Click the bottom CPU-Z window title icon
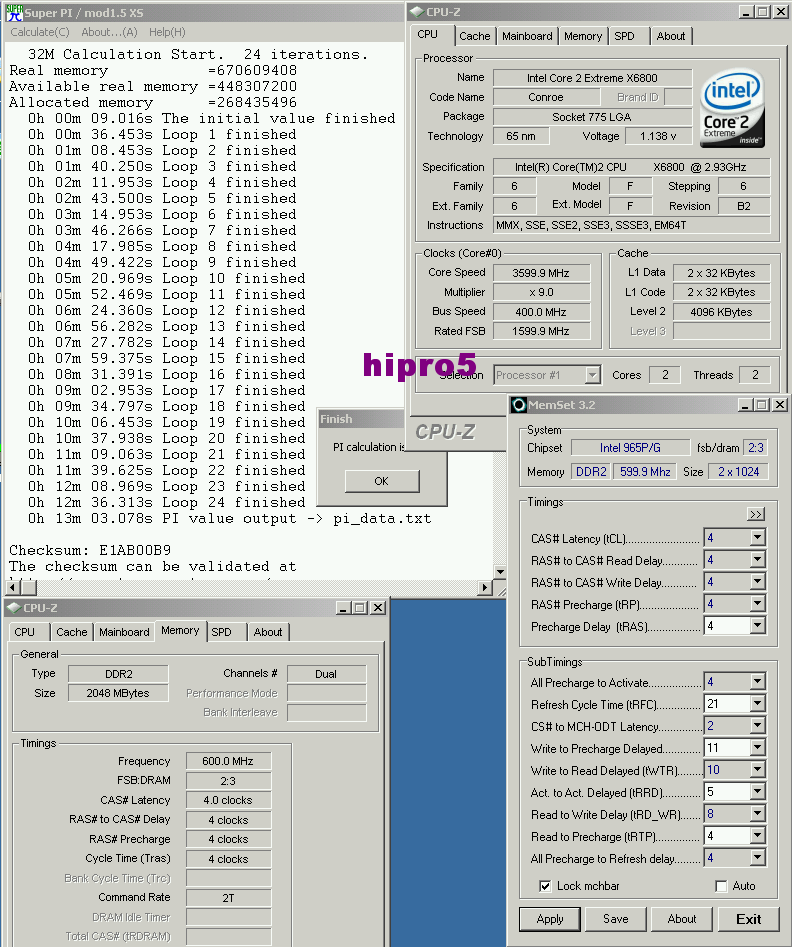The width and height of the screenshot is (792, 947). point(14,608)
